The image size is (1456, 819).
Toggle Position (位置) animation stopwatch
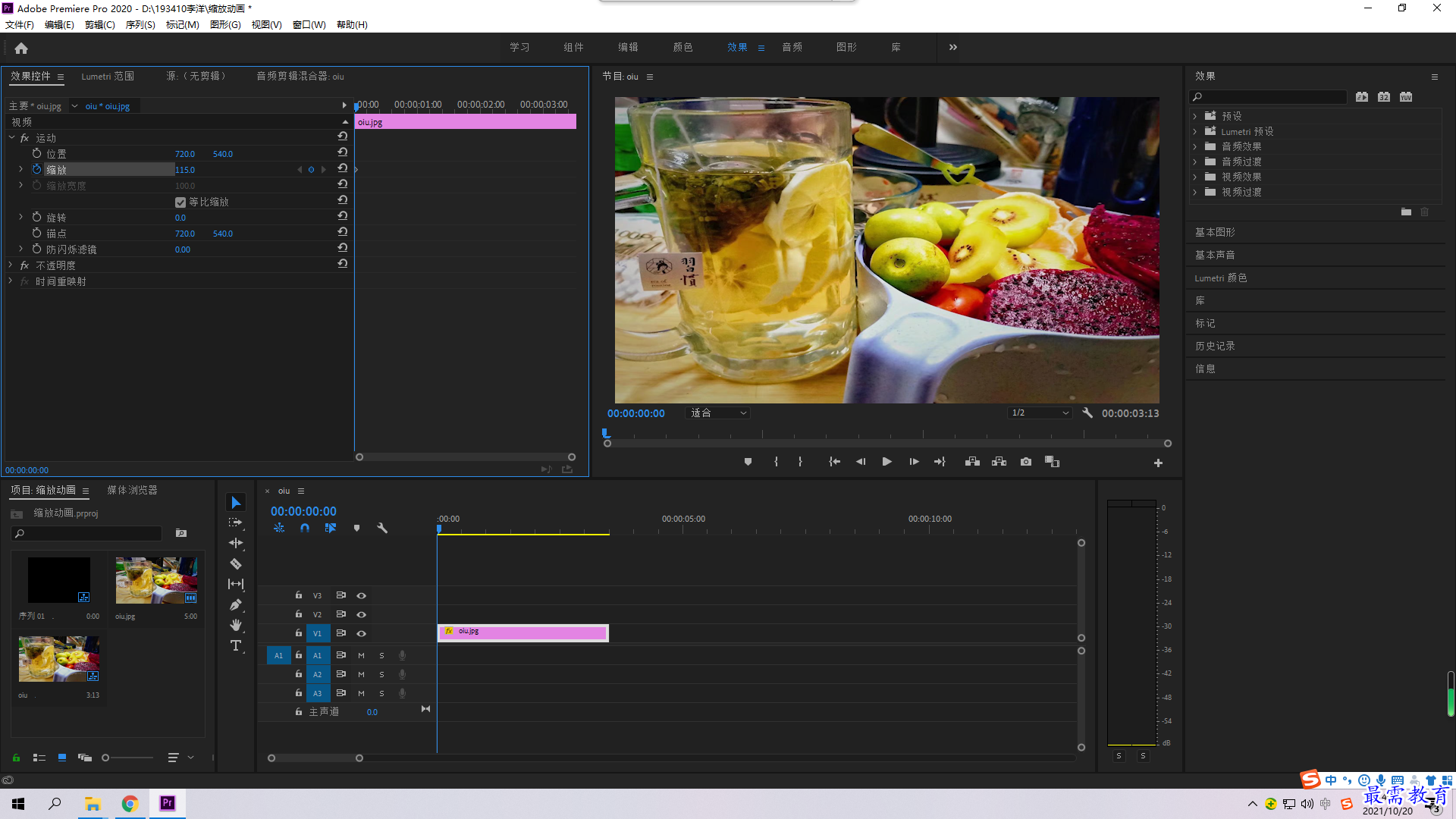point(36,153)
